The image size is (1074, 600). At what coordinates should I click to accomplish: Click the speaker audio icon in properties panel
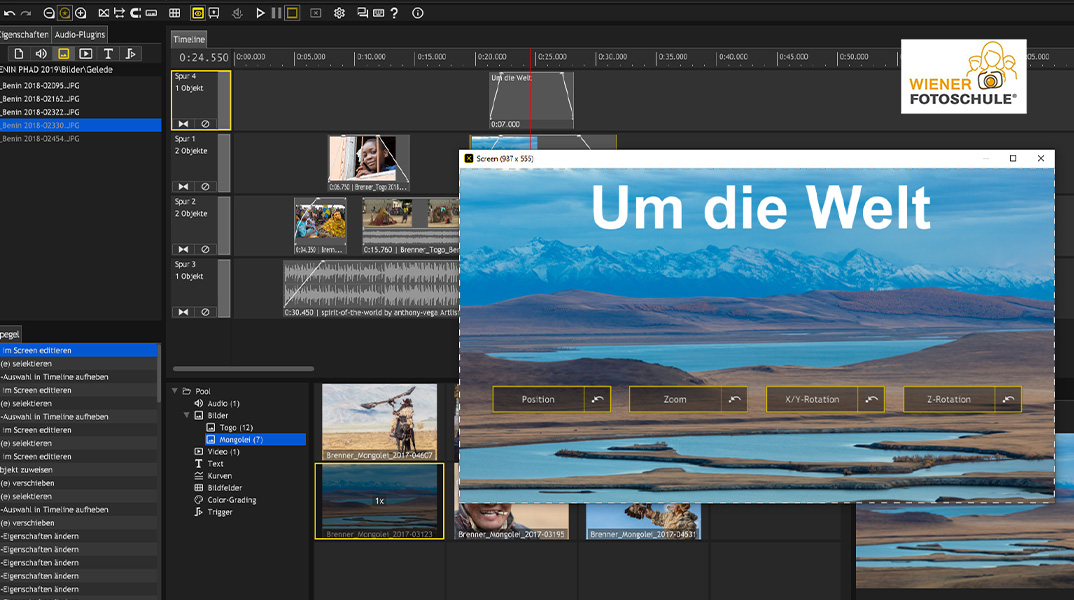click(41, 54)
